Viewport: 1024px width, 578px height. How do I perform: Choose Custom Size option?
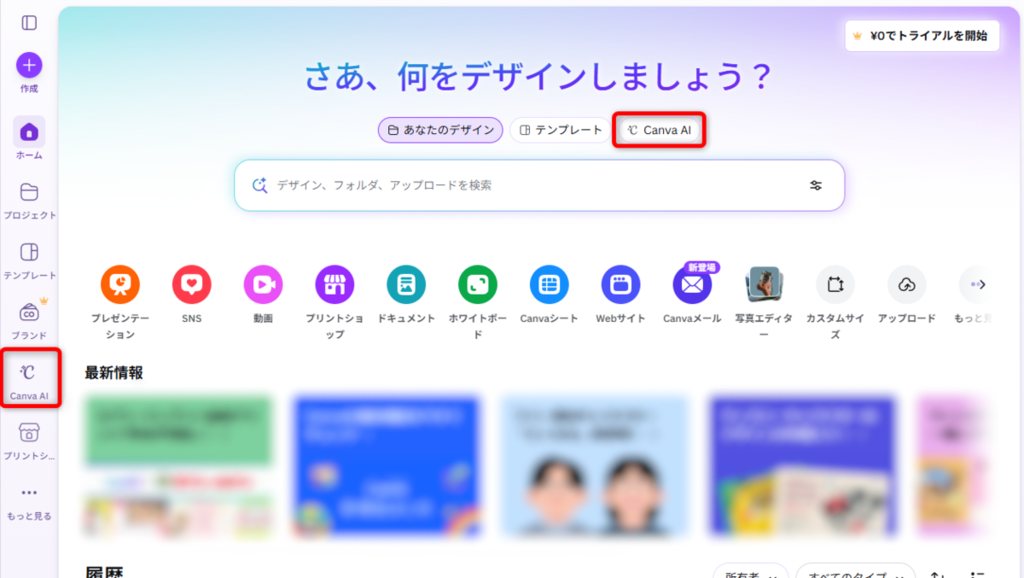coord(835,285)
